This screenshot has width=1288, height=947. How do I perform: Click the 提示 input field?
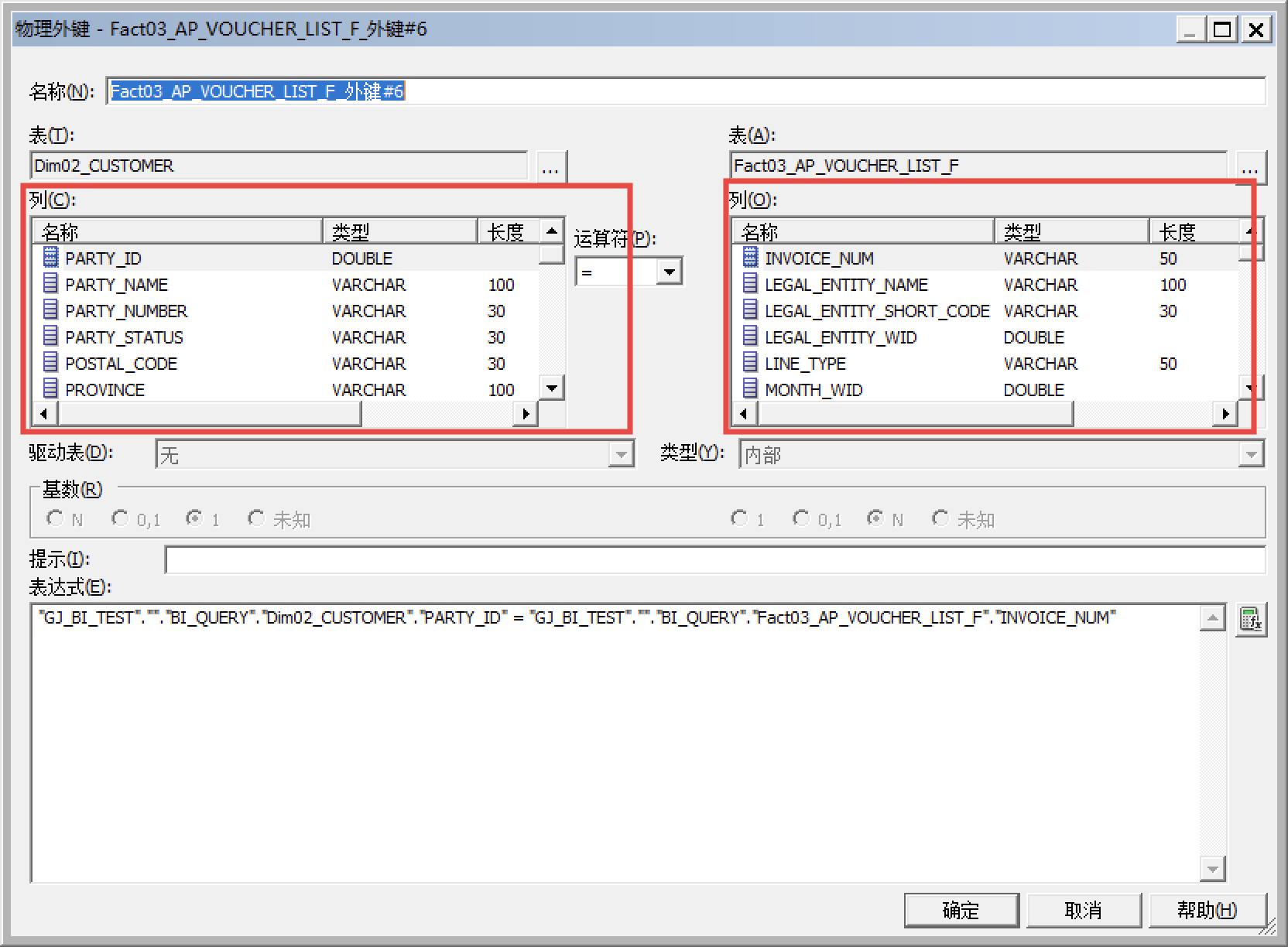tap(714, 559)
